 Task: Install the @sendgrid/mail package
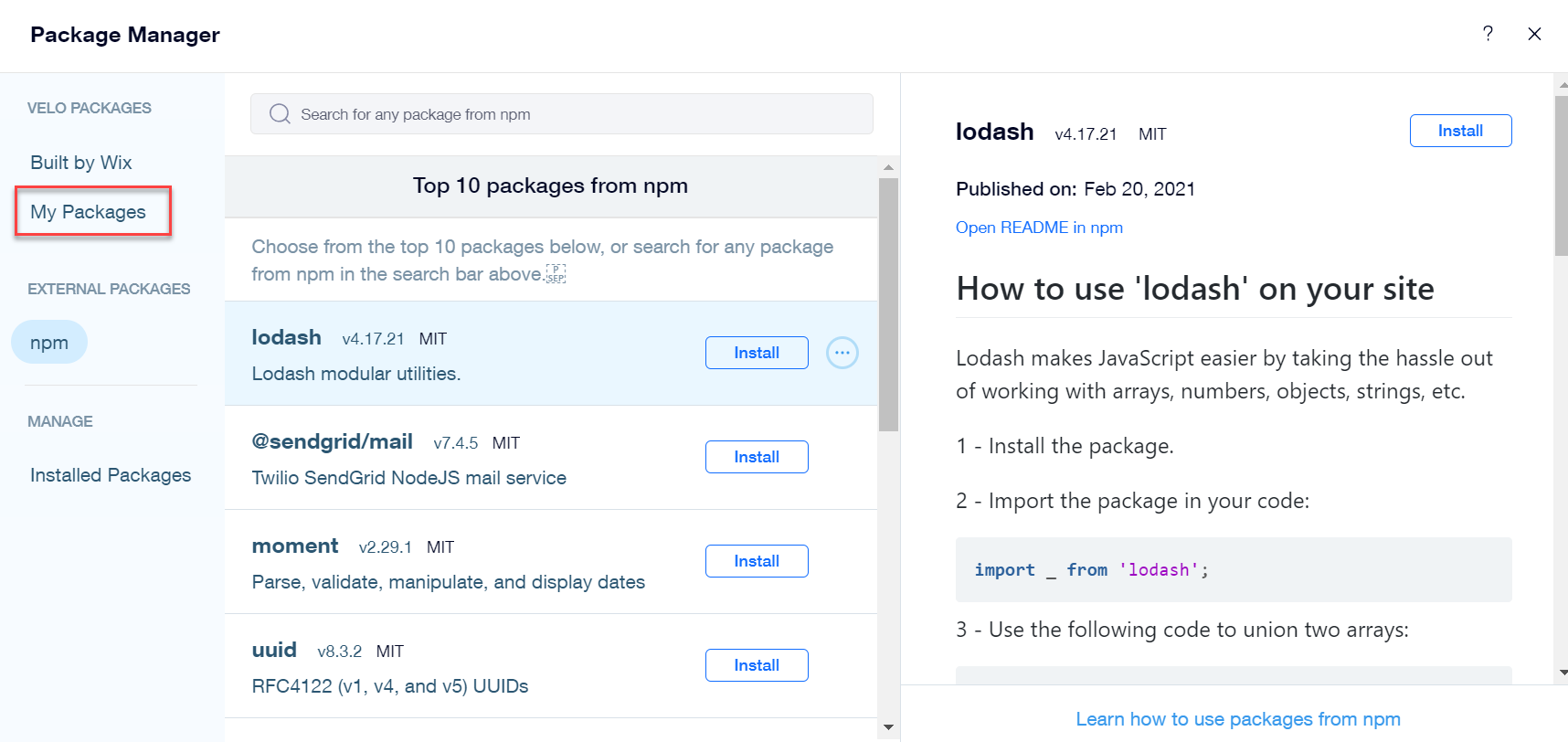[x=757, y=457]
